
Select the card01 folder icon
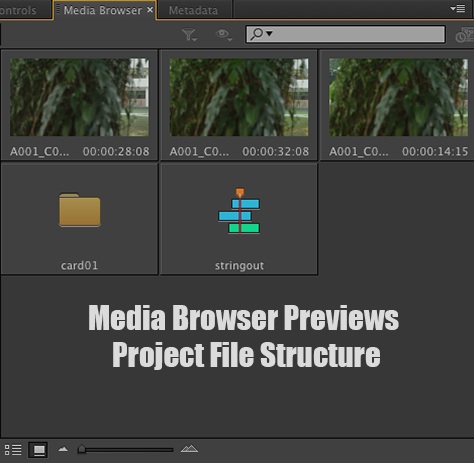[x=80, y=210]
